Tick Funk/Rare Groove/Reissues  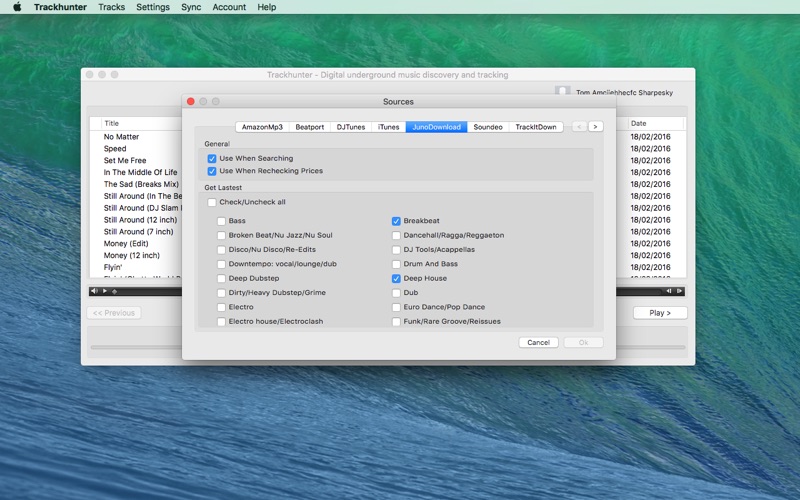coord(396,321)
